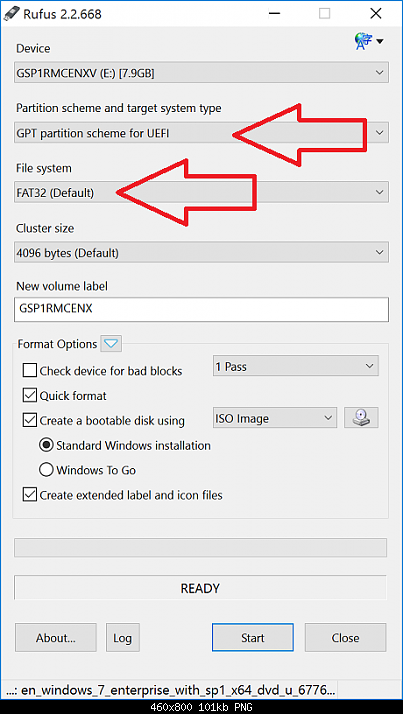This screenshot has width=403, height=714.
Task: Open the ISO Image type dropdown
Action: 275,418
